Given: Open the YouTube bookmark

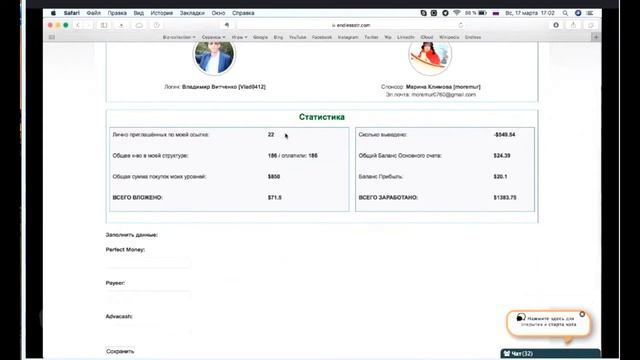Looking at the screenshot, I should click(298, 37).
